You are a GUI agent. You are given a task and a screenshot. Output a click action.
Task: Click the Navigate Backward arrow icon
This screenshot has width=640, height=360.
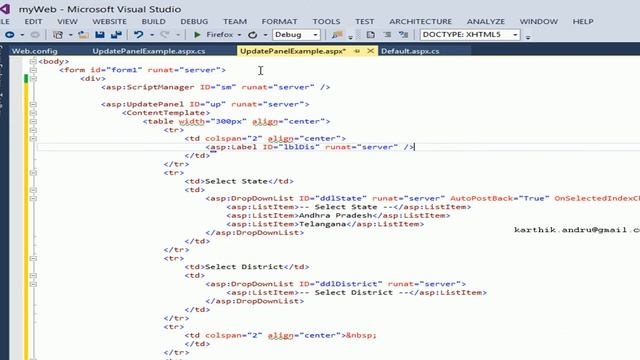10,35
